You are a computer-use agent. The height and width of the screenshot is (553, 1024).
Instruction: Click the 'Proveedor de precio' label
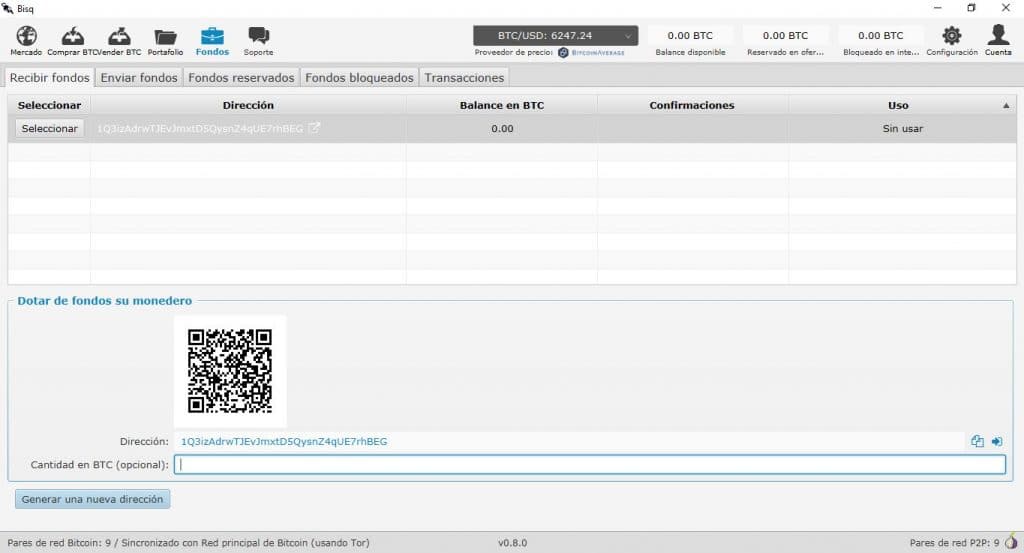(514, 52)
